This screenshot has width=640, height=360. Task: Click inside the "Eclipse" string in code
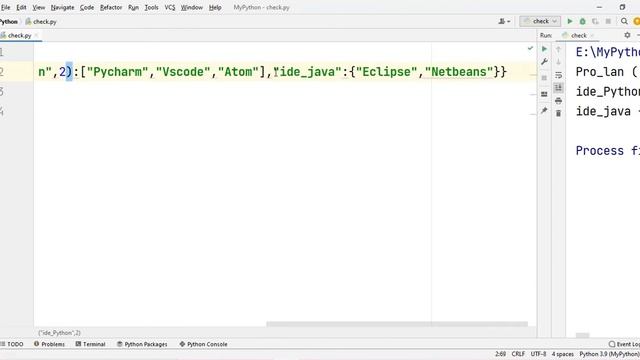387,72
